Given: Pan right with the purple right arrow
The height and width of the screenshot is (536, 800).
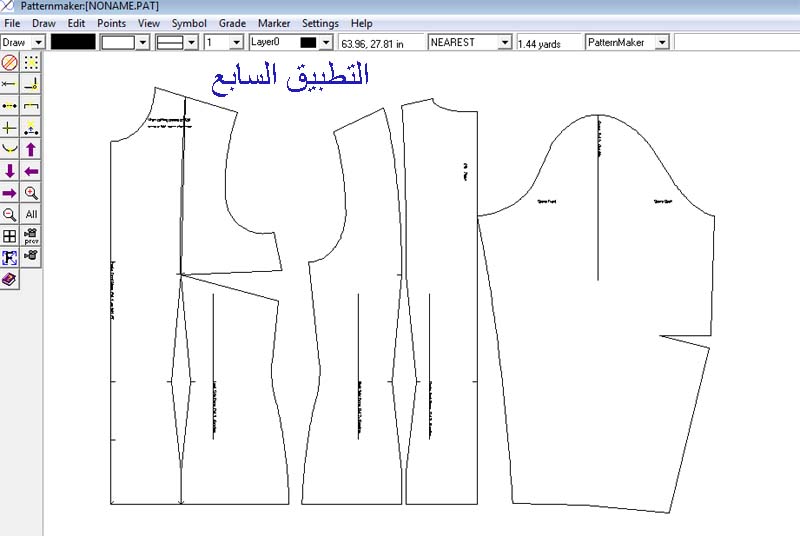Looking at the screenshot, I should [10, 193].
